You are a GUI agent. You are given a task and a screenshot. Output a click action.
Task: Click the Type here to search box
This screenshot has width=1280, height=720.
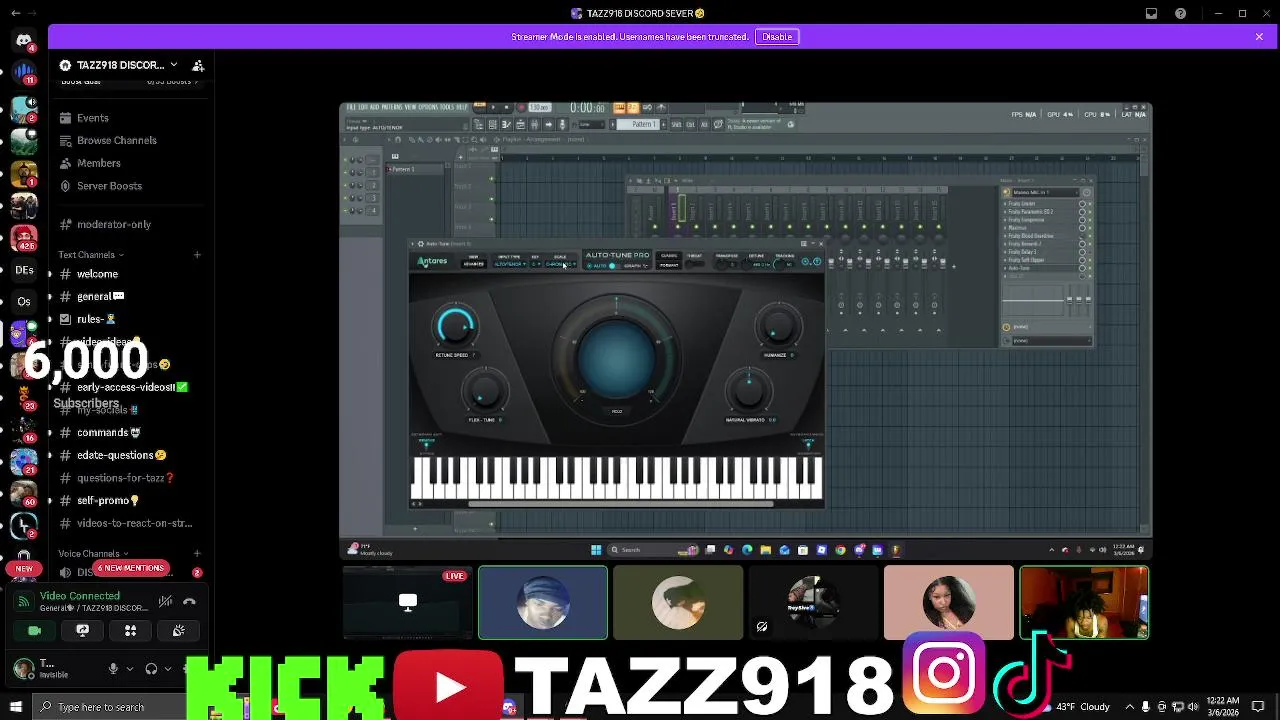[108, 707]
